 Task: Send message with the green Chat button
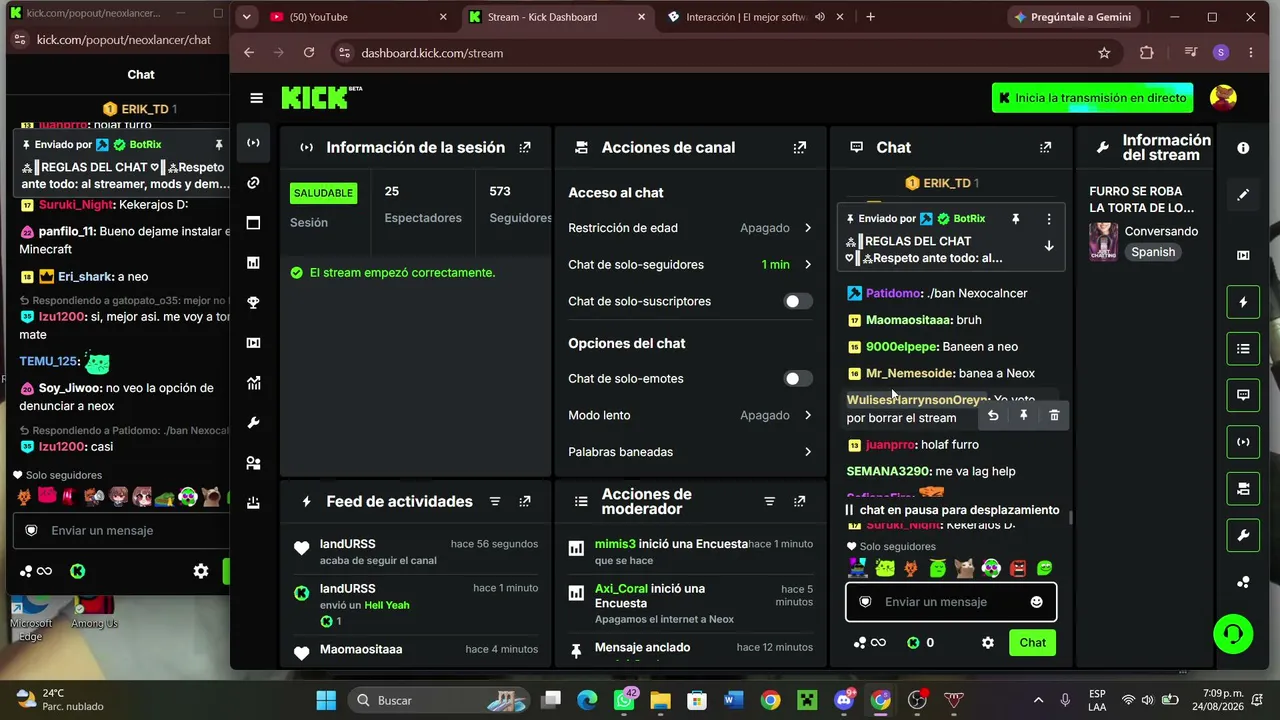[1032, 643]
